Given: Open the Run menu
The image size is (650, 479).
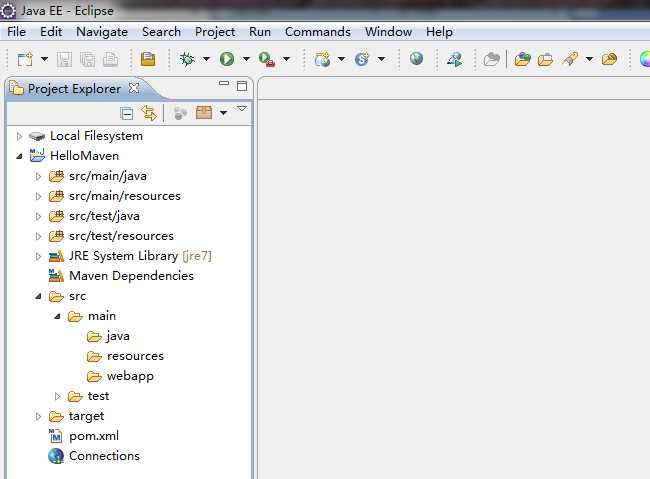Looking at the screenshot, I should click(x=260, y=32).
